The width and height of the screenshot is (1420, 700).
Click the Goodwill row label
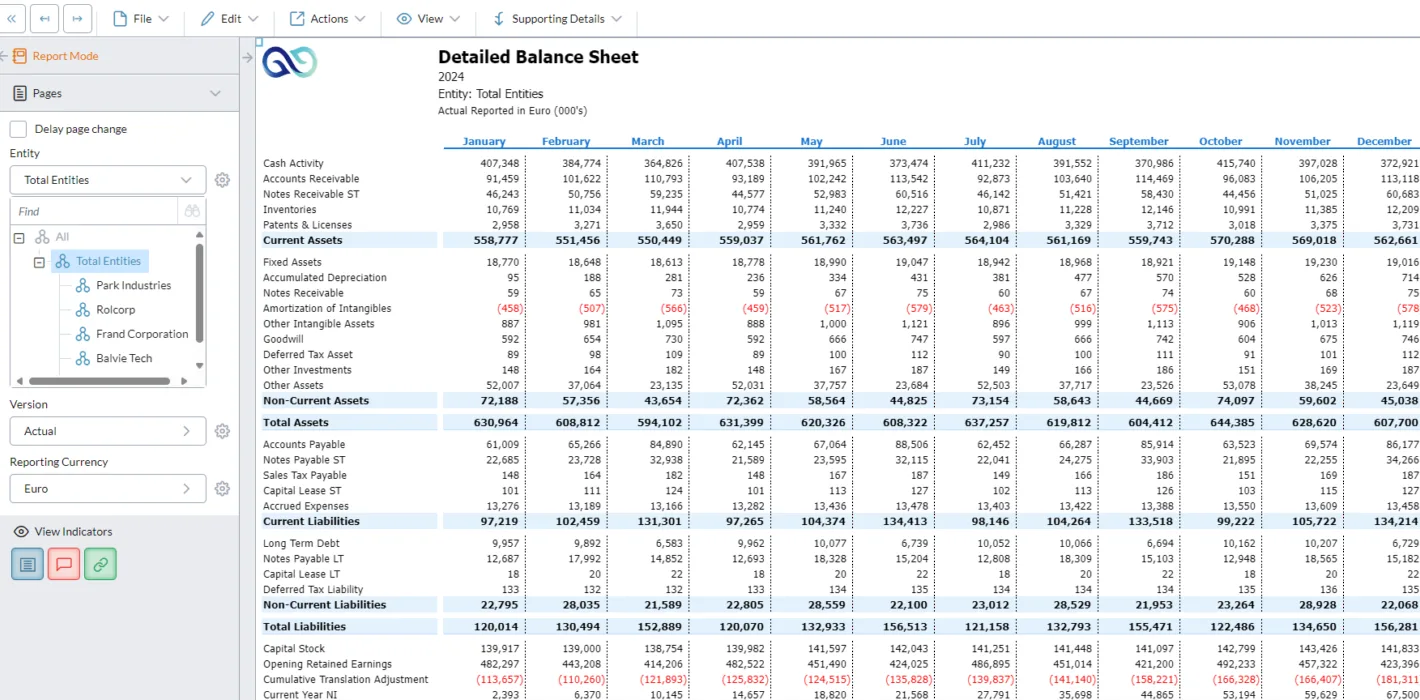[x=283, y=339]
